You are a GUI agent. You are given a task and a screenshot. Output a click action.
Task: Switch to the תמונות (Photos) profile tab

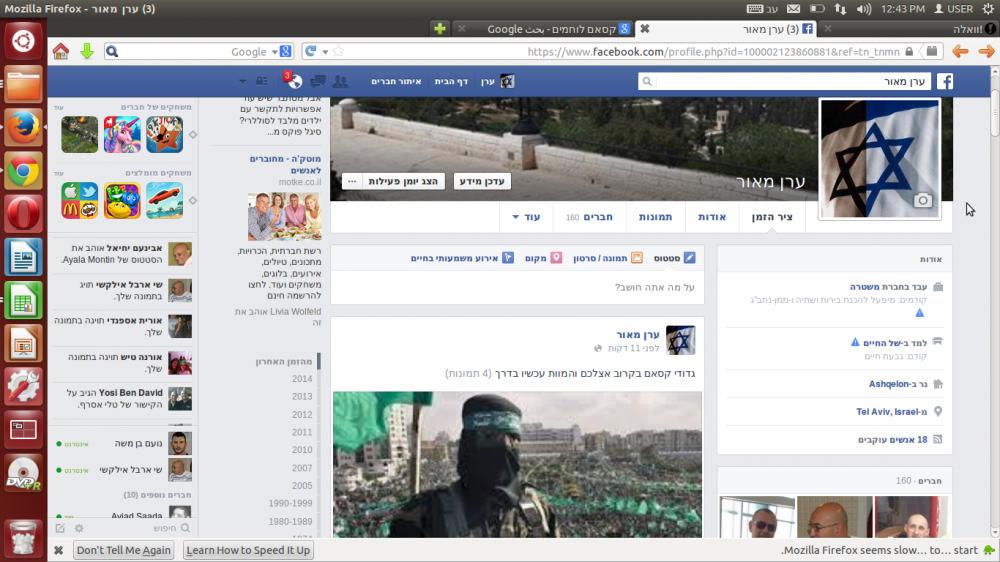click(656, 217)
